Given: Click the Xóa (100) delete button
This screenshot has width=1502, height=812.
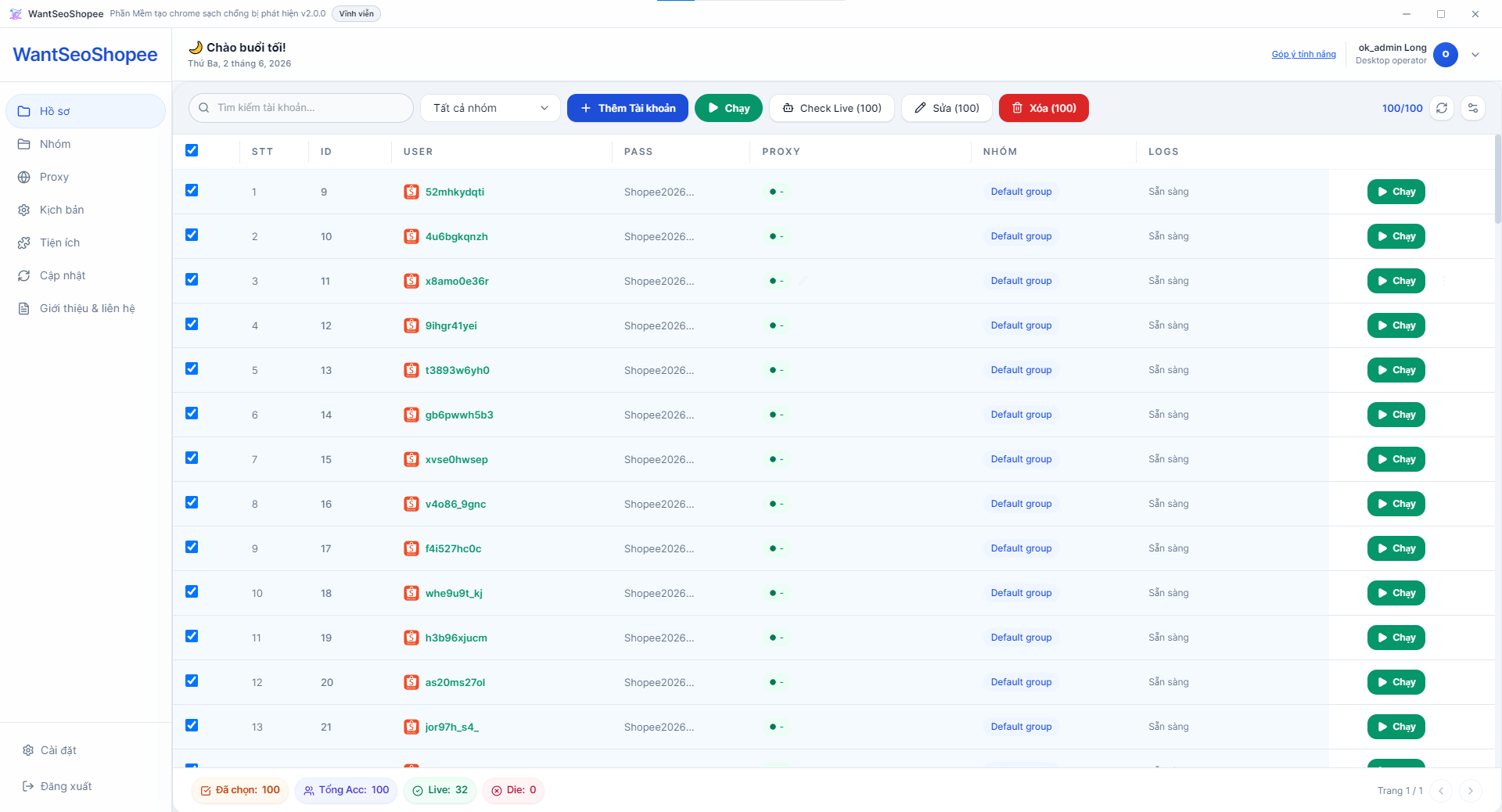Looking at the screenshot, I should pyautogui.click(x=1044, y=108).
